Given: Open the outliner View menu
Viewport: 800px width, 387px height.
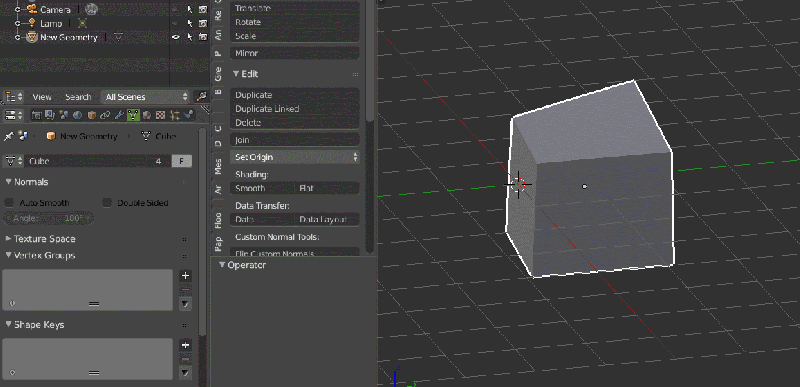Looking at the screenshot, I should (x=42, y=96).
